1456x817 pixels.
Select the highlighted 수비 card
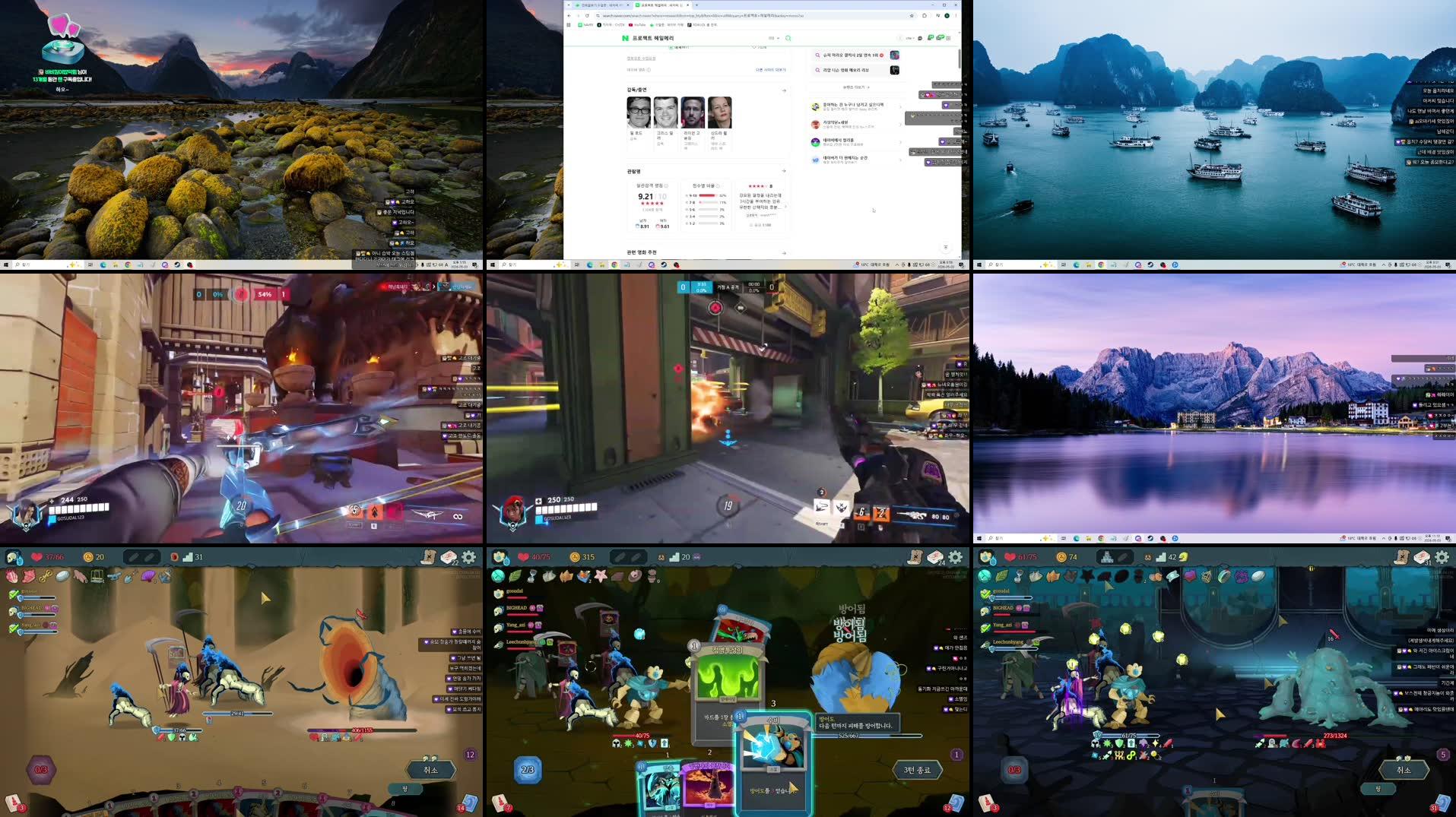tap(773, 764)
